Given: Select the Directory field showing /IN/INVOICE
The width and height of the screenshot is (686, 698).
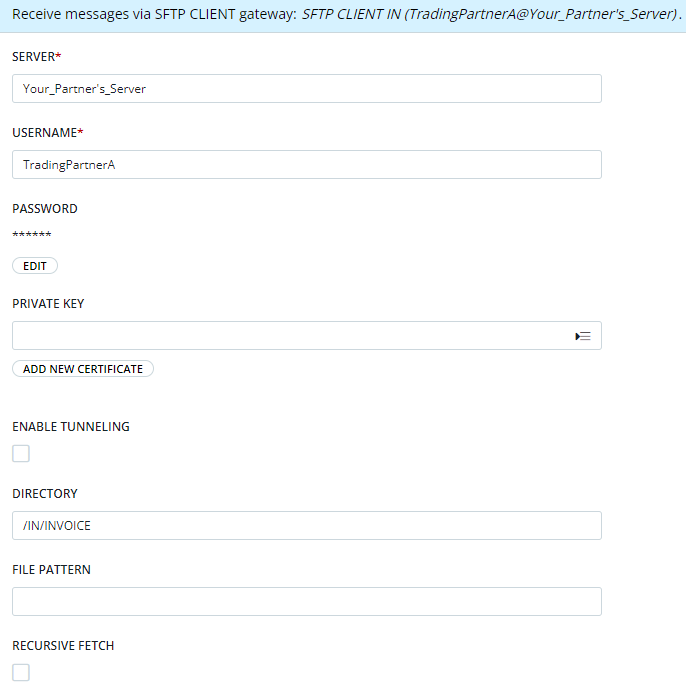Looking at the screenshot, I should 306,526.
